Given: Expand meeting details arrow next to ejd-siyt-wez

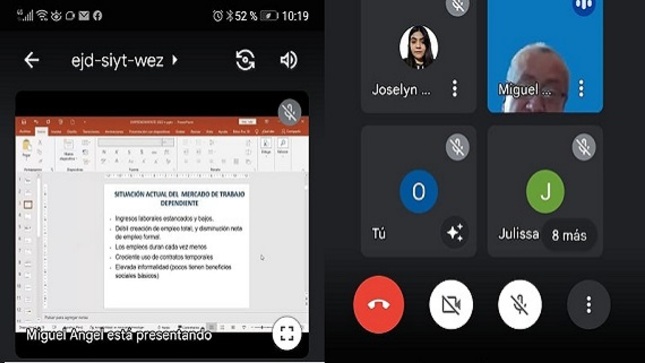Looking at the screenshot, I should coord(175,60).
